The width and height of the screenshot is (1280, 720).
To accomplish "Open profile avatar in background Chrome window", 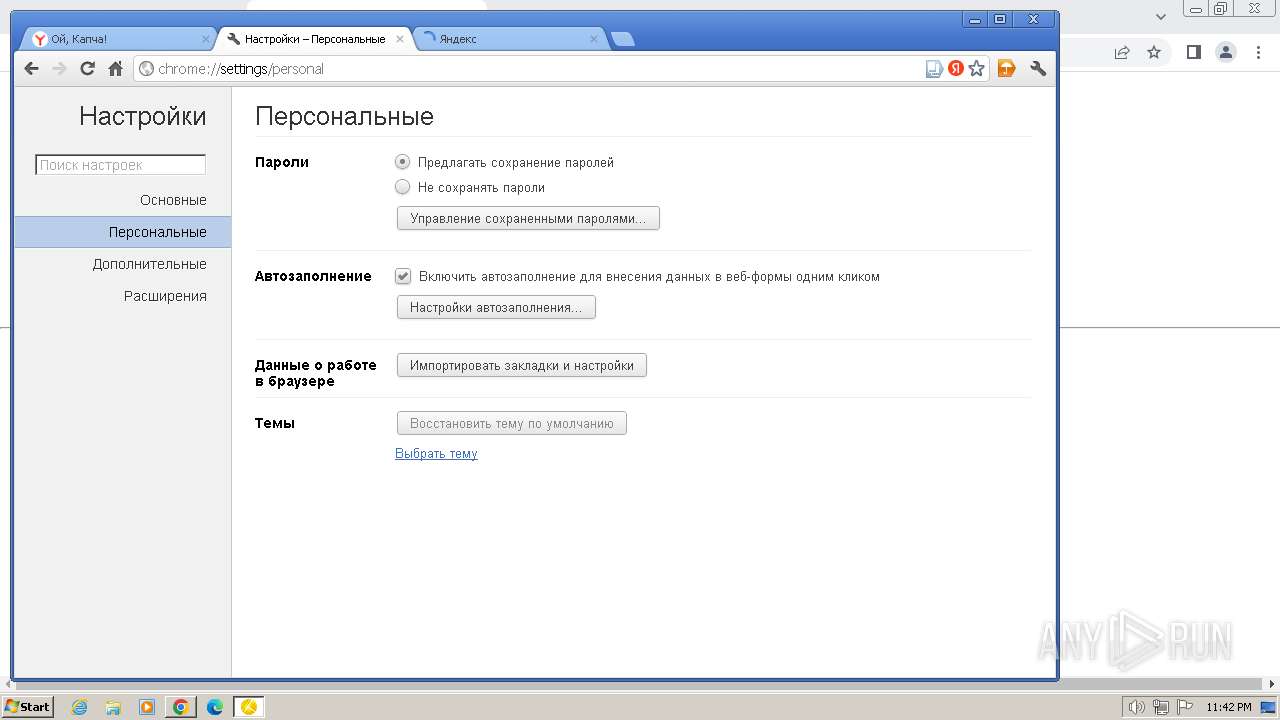I will [x=1226, y=52].
